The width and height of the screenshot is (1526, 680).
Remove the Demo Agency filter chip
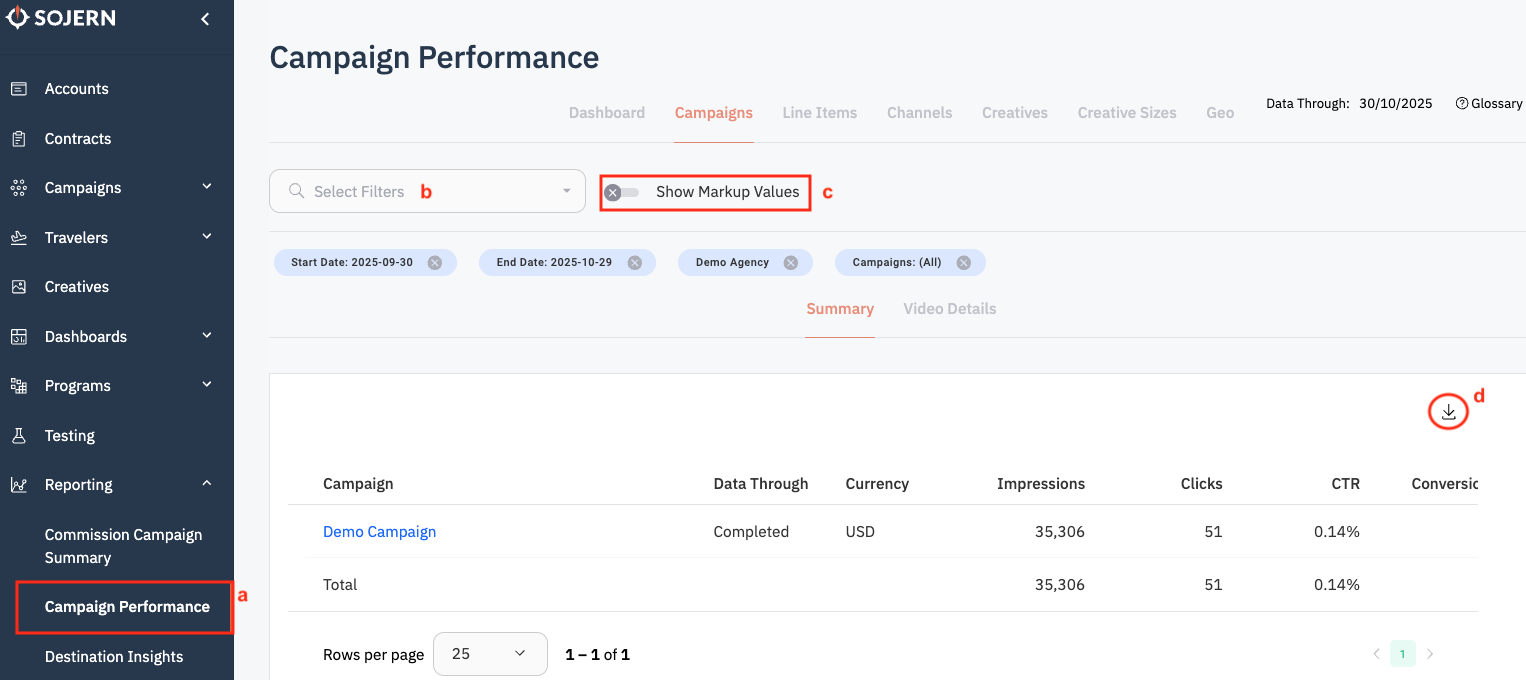click(x=790, y=263)
